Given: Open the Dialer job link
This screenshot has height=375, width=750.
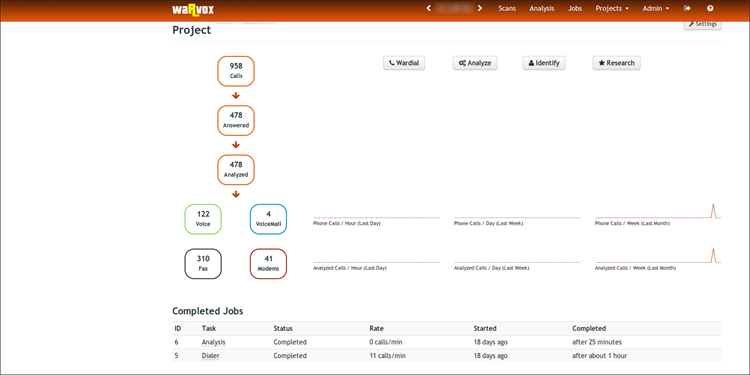Looking at the screenshot, I should point(210,355).
